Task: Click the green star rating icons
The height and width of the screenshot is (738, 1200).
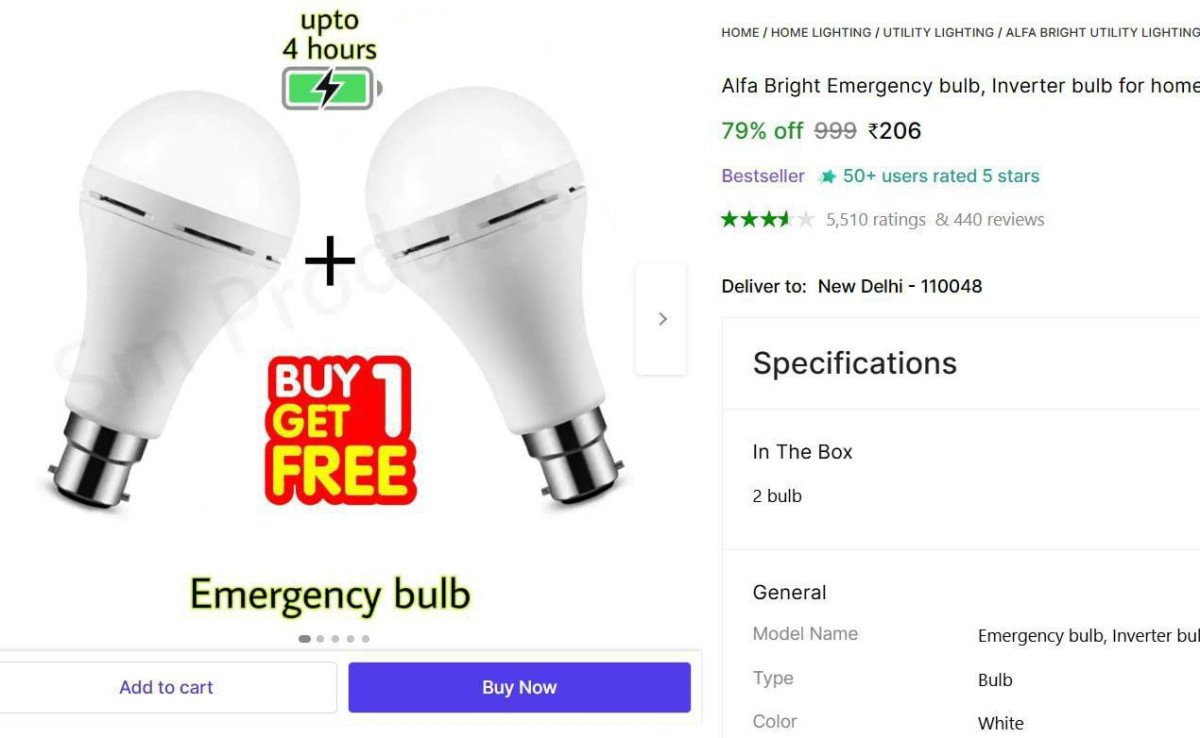Action: [768, 219]
